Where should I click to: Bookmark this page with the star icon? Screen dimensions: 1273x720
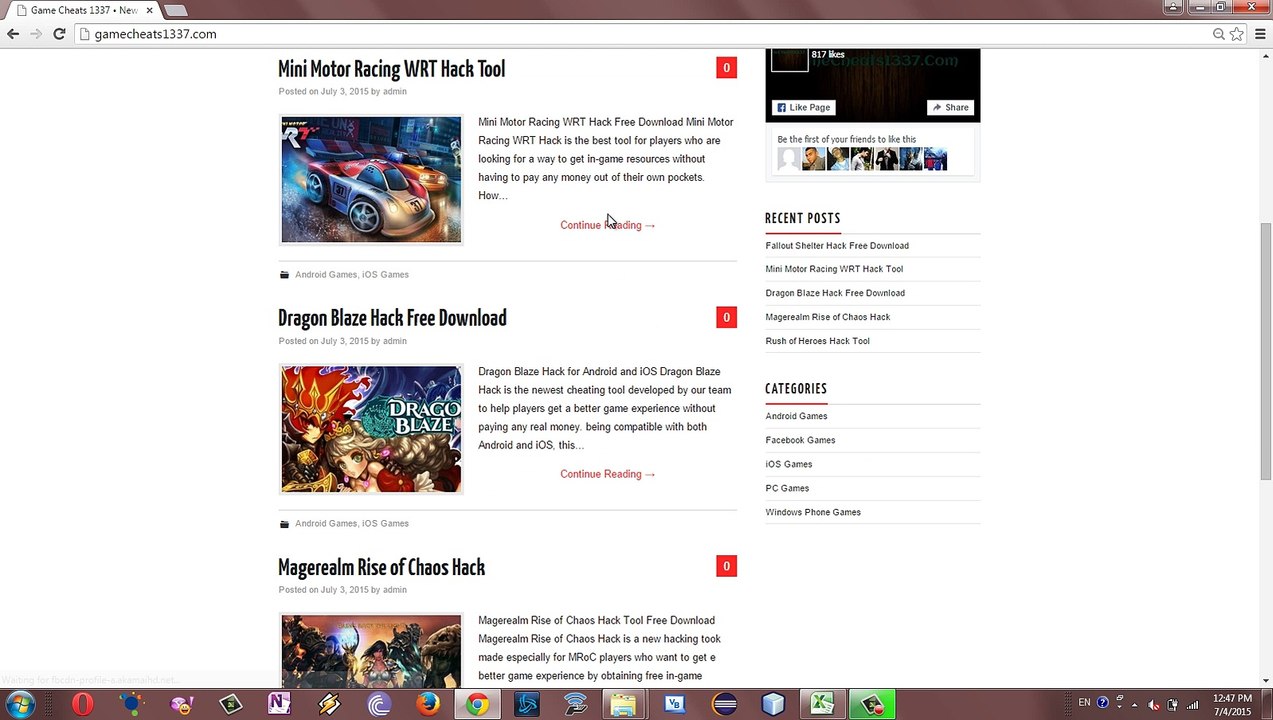click(1237, 34)
